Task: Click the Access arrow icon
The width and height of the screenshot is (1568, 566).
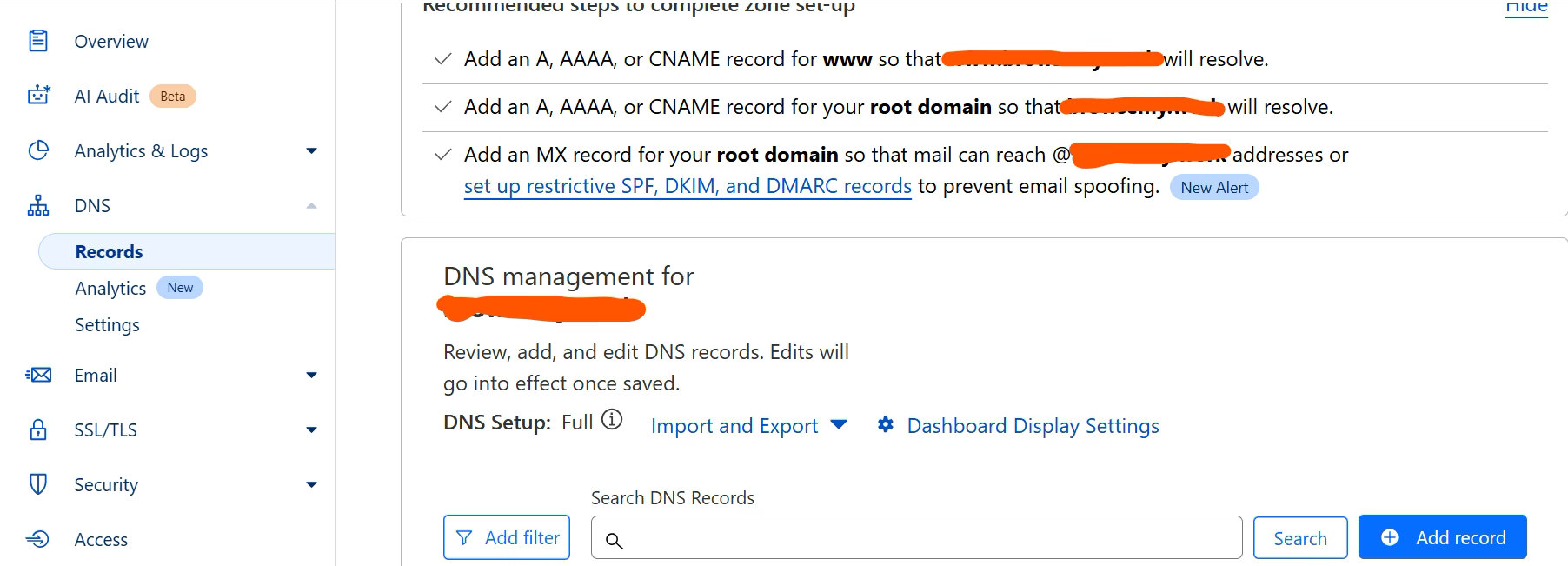Action: [x=38, y=539]
